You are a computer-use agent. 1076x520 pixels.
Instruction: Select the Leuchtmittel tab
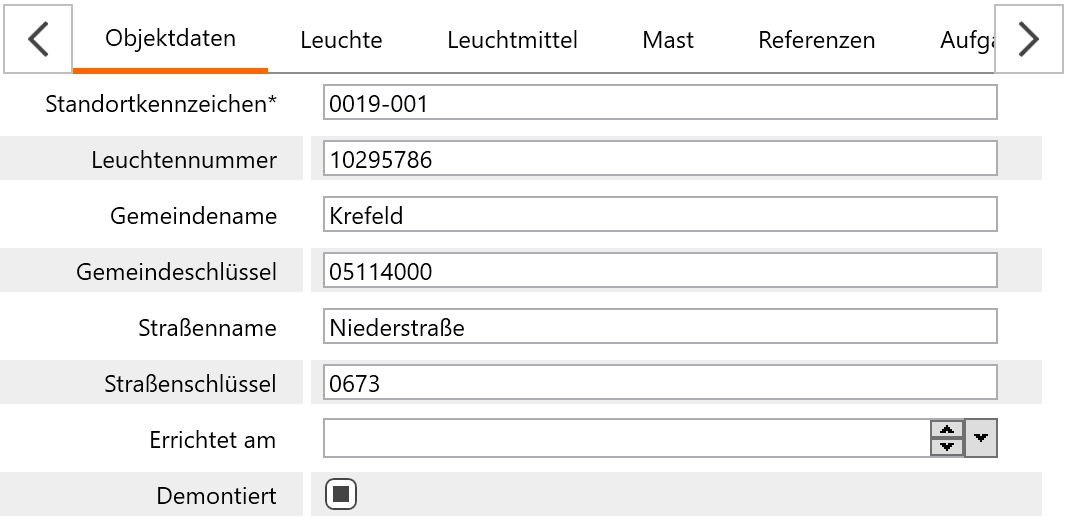(x=512, y=41)
